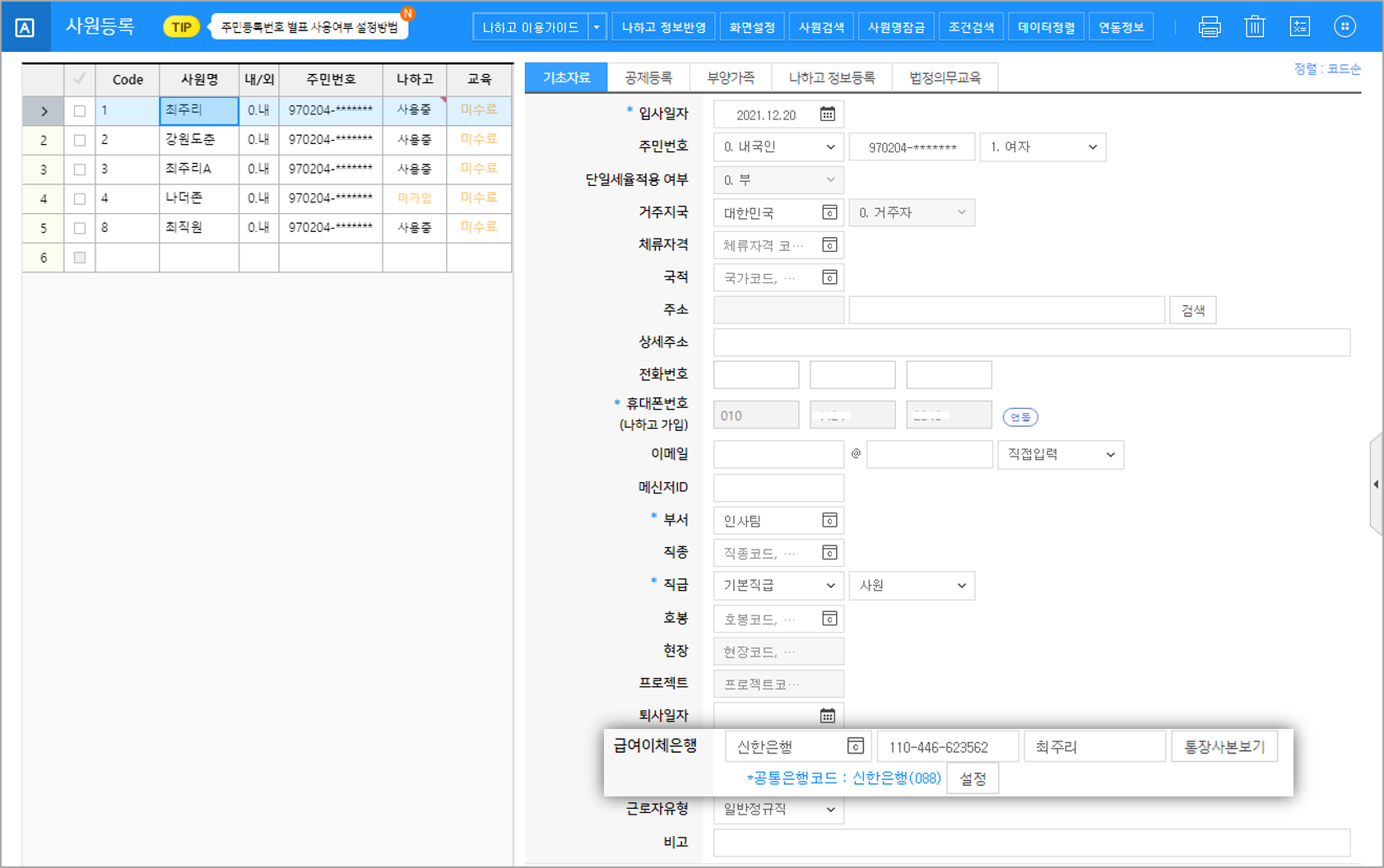Check the box in empty row 6
Image resolution: width=1384 pixels, height=868 pixels.
tap(80, 258)
